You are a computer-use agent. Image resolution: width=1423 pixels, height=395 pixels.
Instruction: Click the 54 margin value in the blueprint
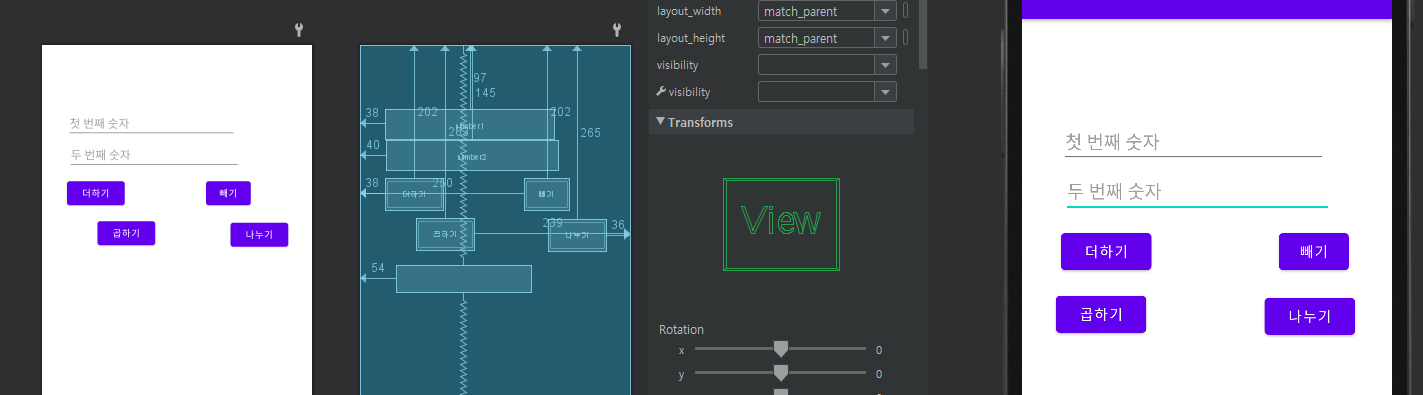[378, 268]
